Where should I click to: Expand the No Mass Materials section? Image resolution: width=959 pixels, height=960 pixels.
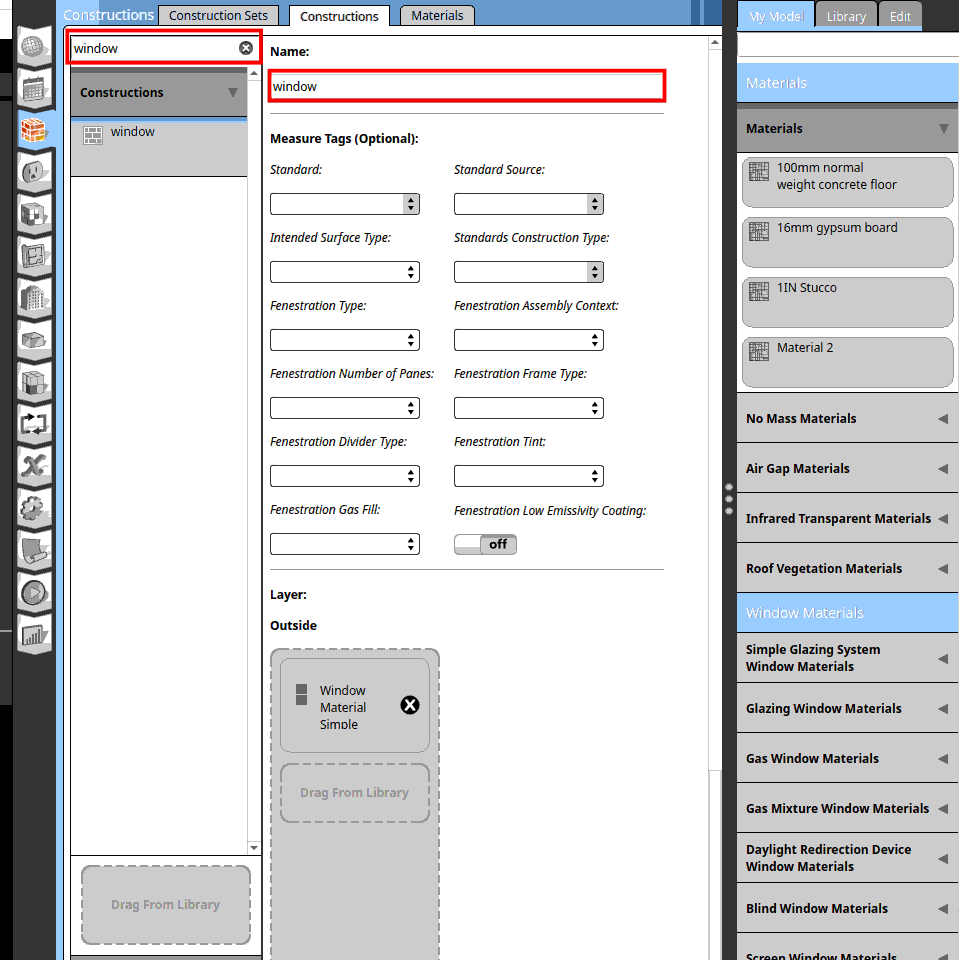[846, 418]
